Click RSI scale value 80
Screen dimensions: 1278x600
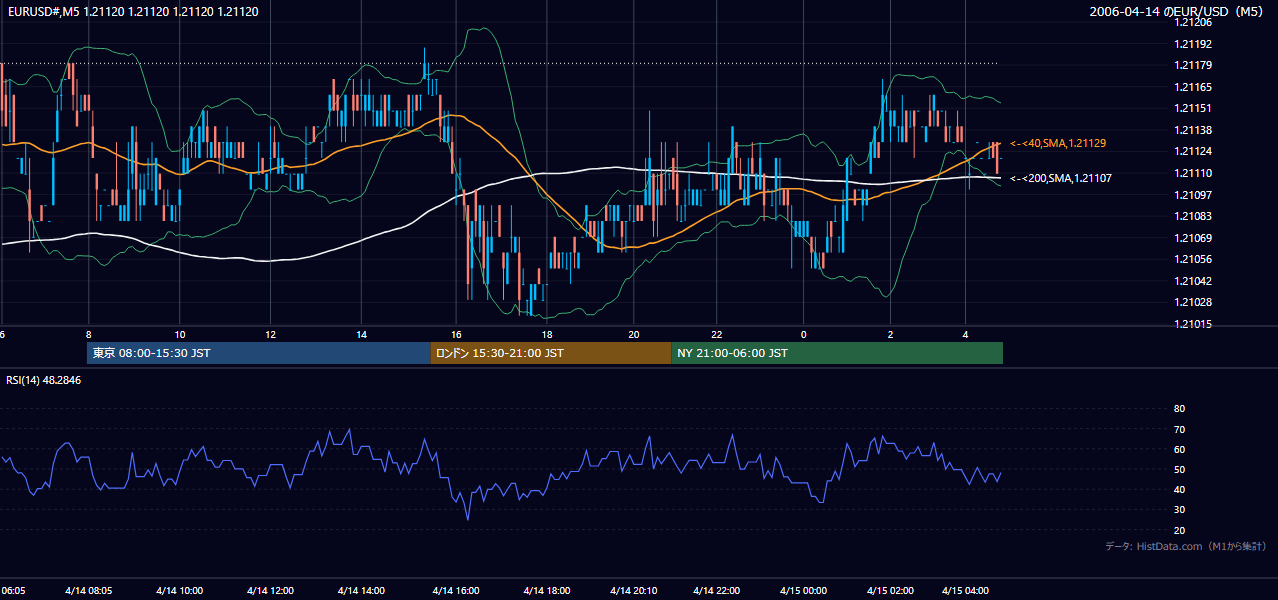click(1180, 409)
